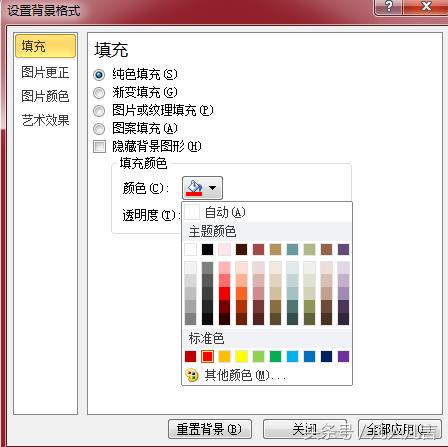Choose the standard purple swatch
This screenshot has height=447, width=448.
(x=343, y=356)
